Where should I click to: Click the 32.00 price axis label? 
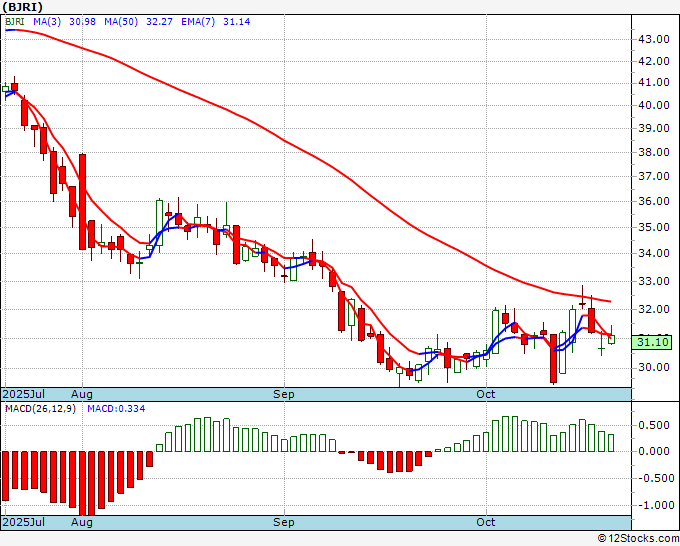click(x=654, y=309)
